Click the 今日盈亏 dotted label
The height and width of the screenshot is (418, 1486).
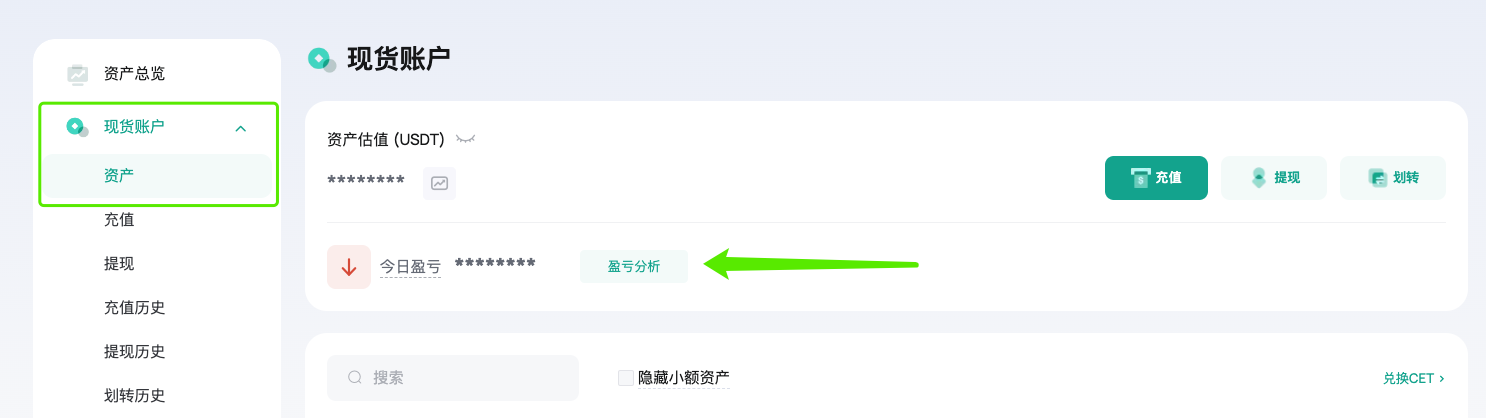point(410,267)
